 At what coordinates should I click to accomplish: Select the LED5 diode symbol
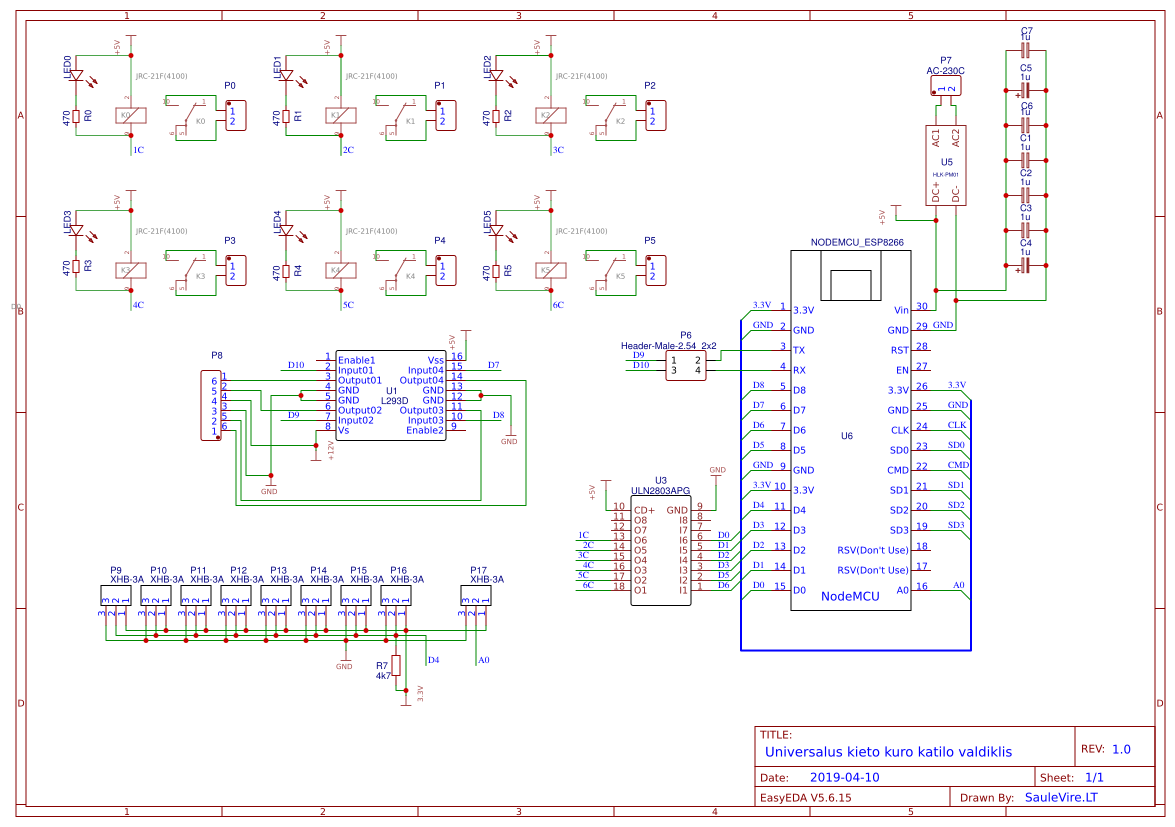(x=495, y=231)
